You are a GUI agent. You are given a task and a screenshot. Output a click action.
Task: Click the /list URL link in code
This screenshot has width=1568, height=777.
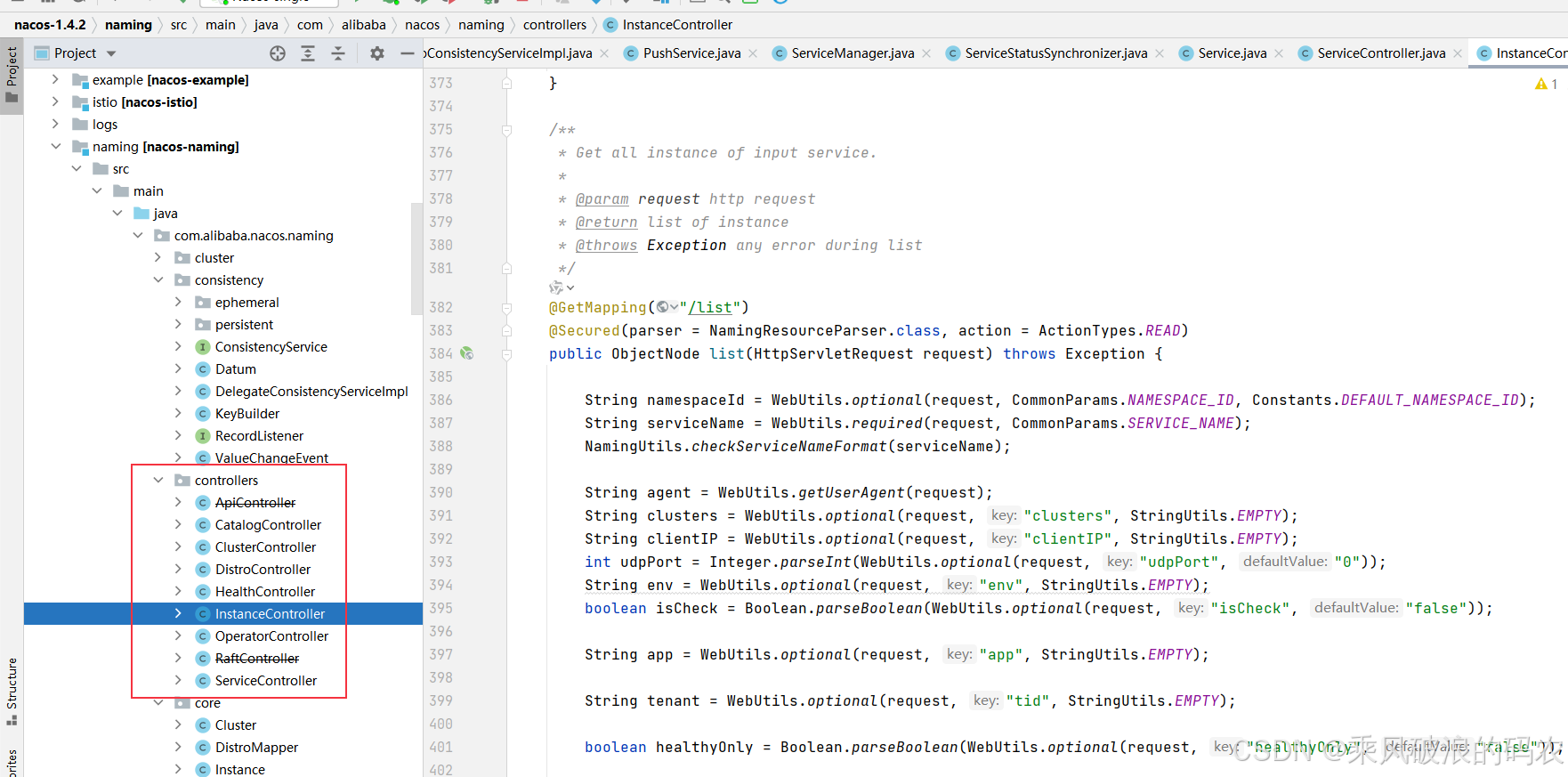710,307
